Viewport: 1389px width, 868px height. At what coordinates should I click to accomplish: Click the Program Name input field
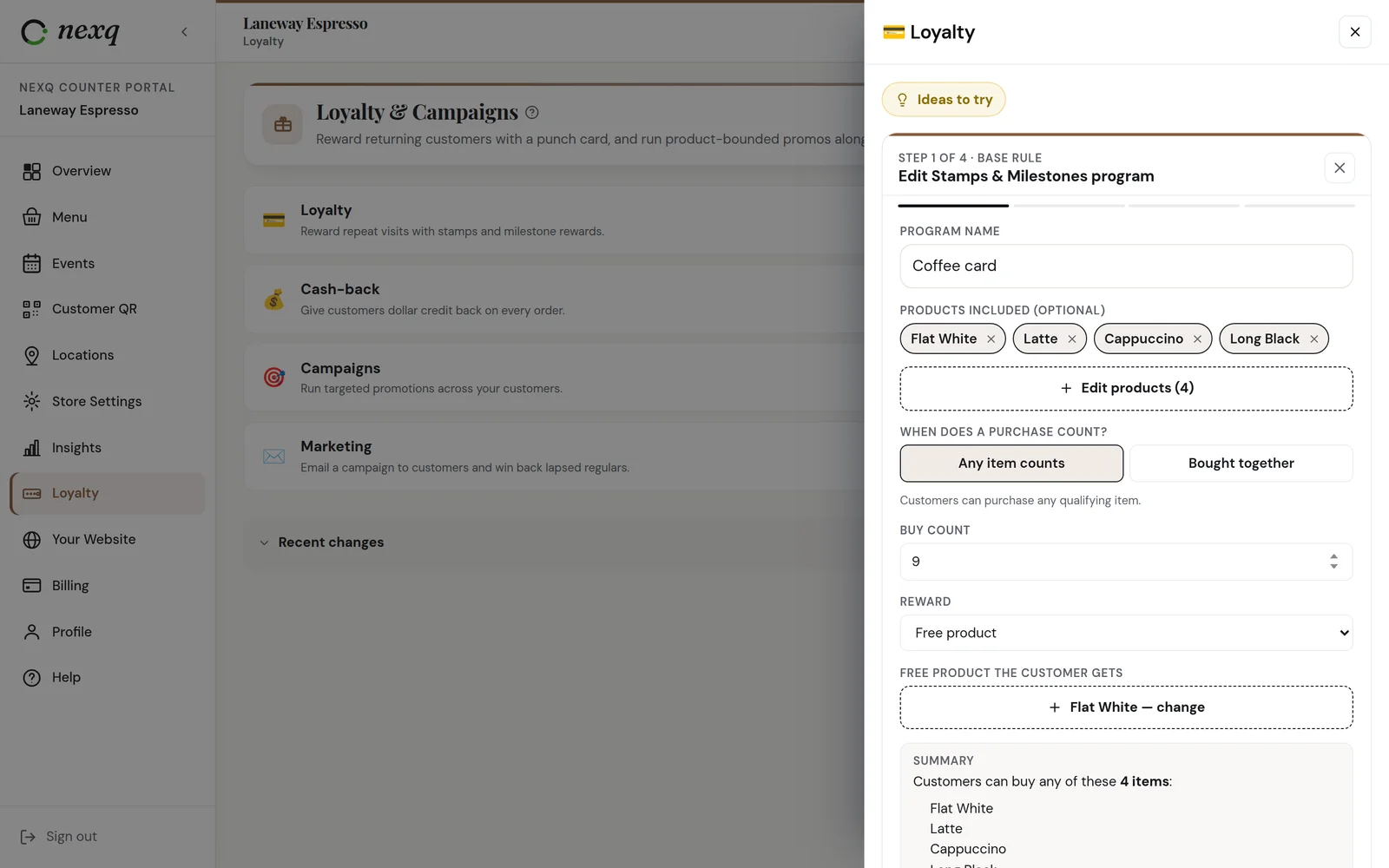tap(1126, 266)
